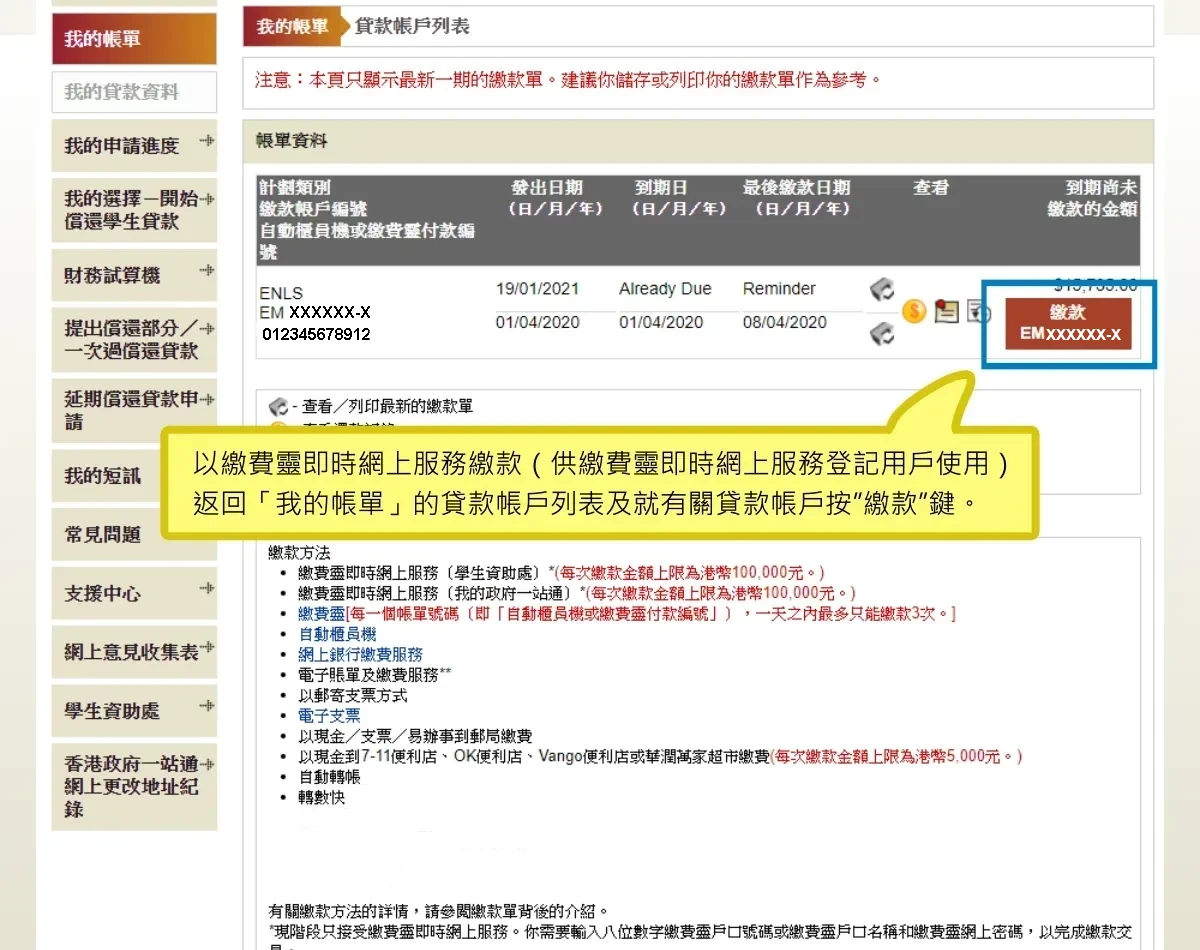Click the Reminder text in the bill table

(778, 289)
